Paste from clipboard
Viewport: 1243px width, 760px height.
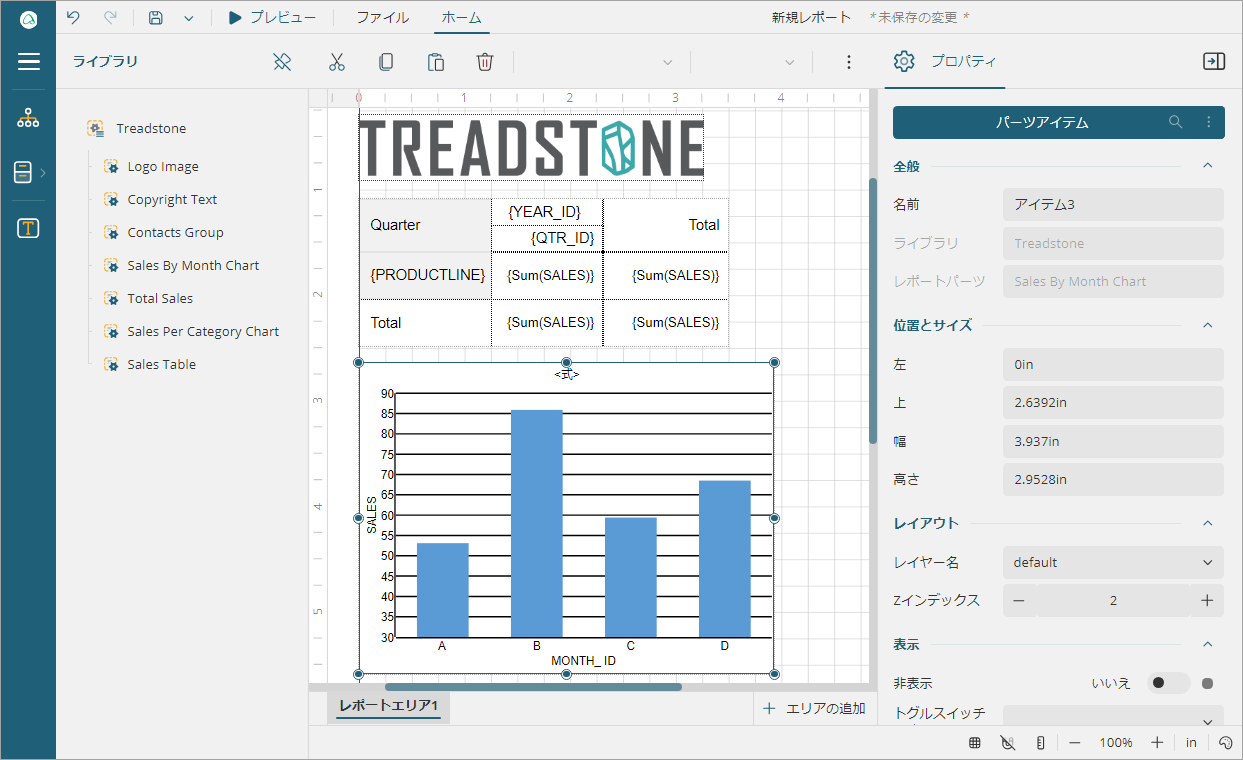tap(436, 62)
